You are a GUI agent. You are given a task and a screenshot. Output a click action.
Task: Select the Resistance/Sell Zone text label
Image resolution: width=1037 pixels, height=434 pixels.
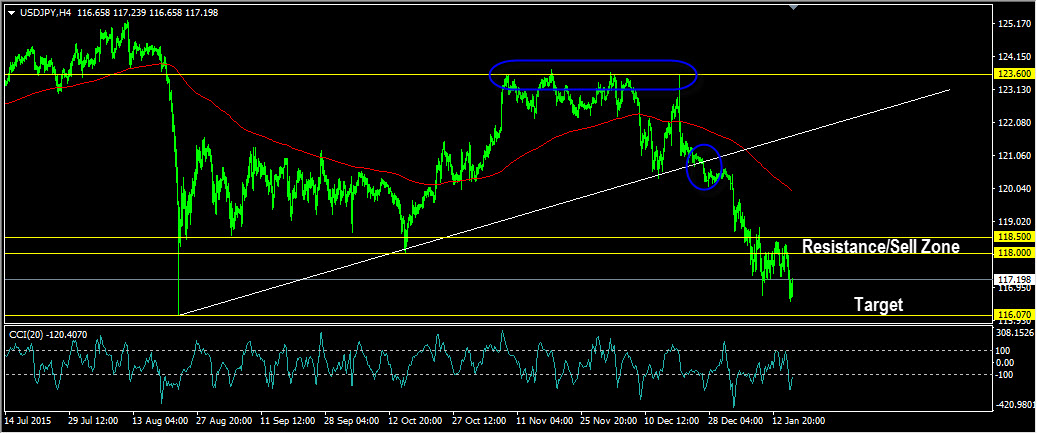(880, 247)
